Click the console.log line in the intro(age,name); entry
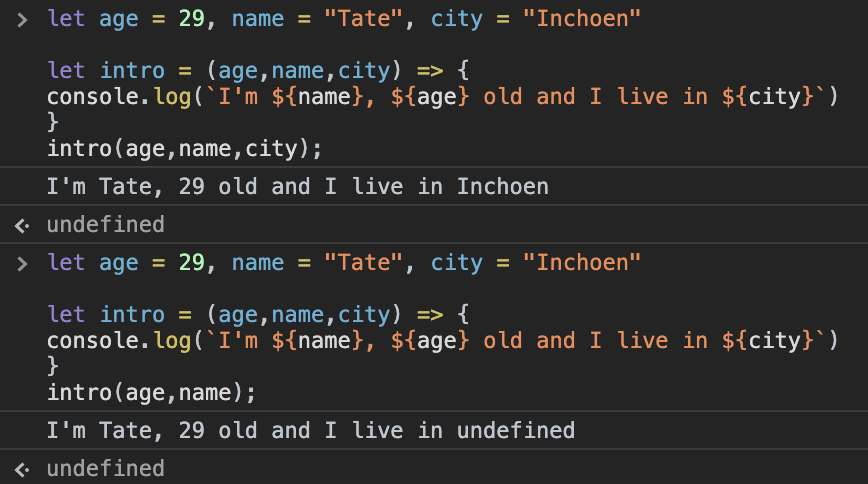This screenshot has height=484, width=868. 443,341
